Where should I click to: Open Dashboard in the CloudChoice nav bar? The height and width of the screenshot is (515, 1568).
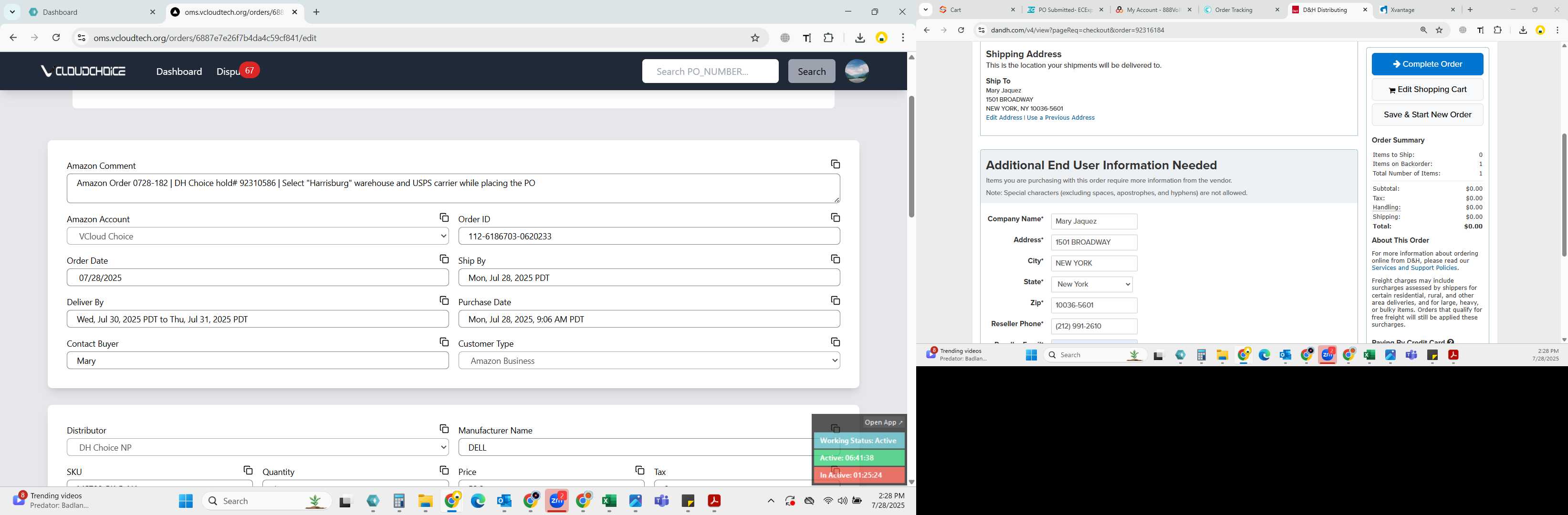(x=179, y=71)
